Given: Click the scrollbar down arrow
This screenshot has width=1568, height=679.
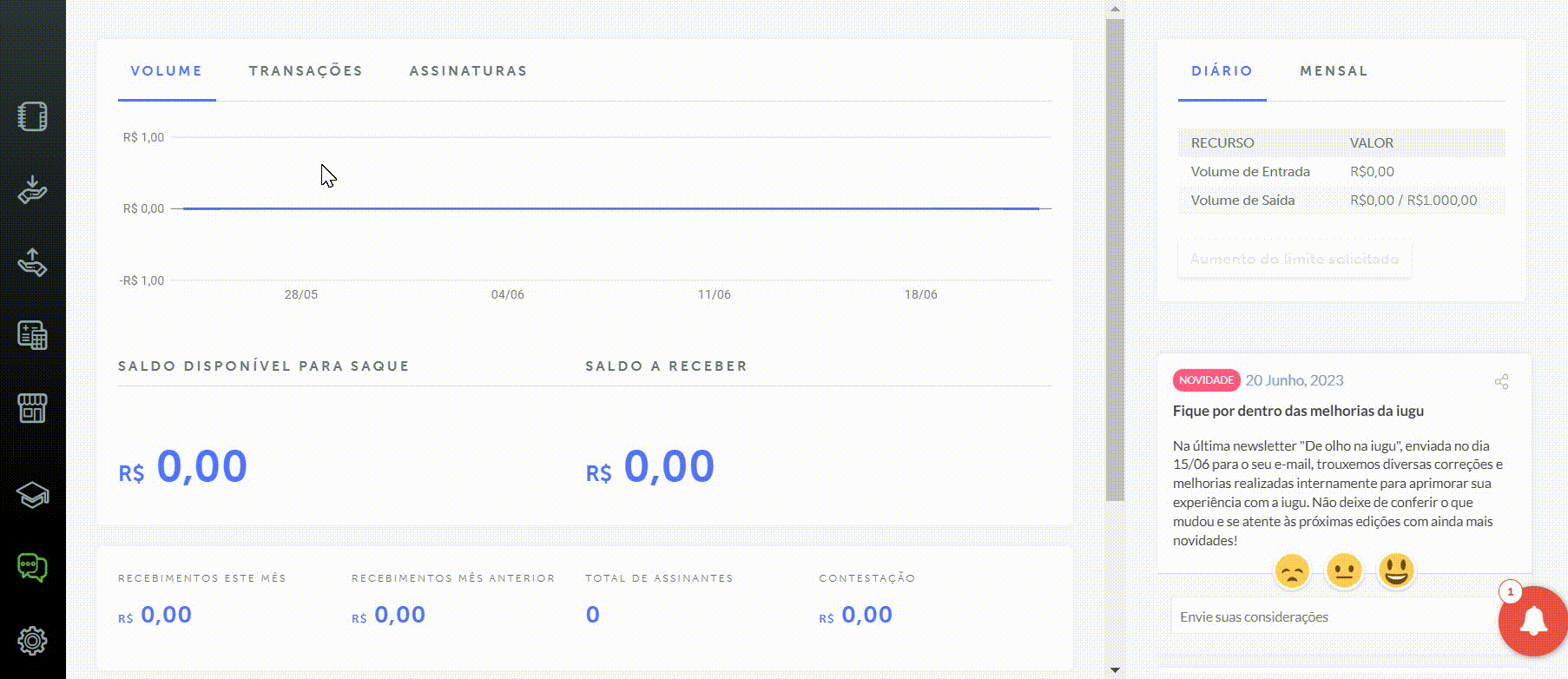Looking at the screenshot, I should pos(1116,670).
